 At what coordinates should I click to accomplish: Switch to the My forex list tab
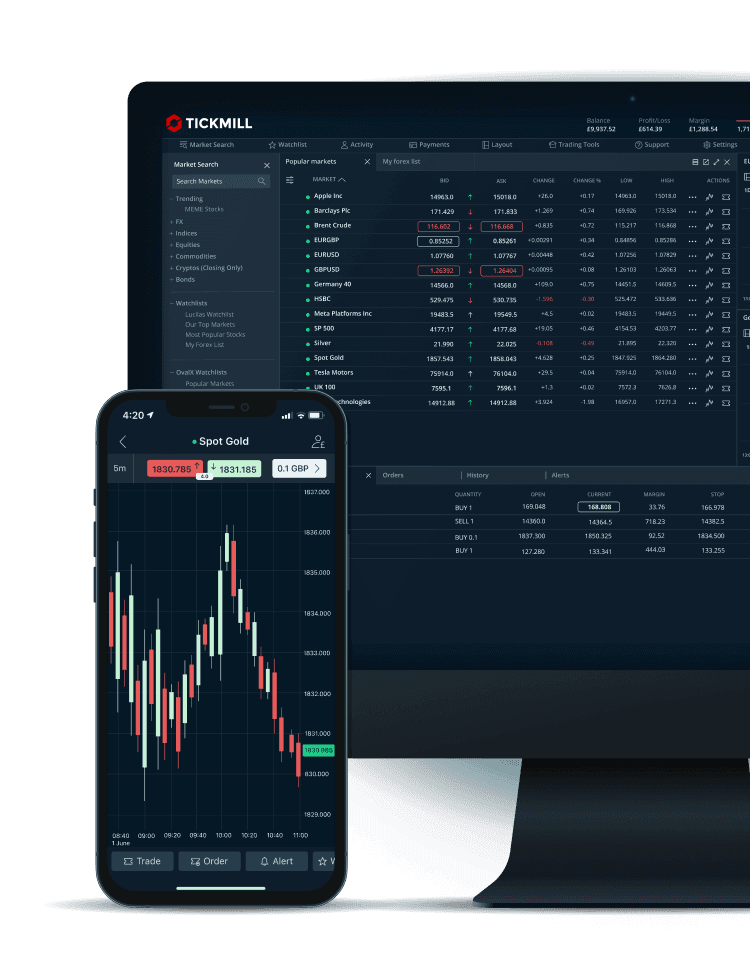pos(401,162)
